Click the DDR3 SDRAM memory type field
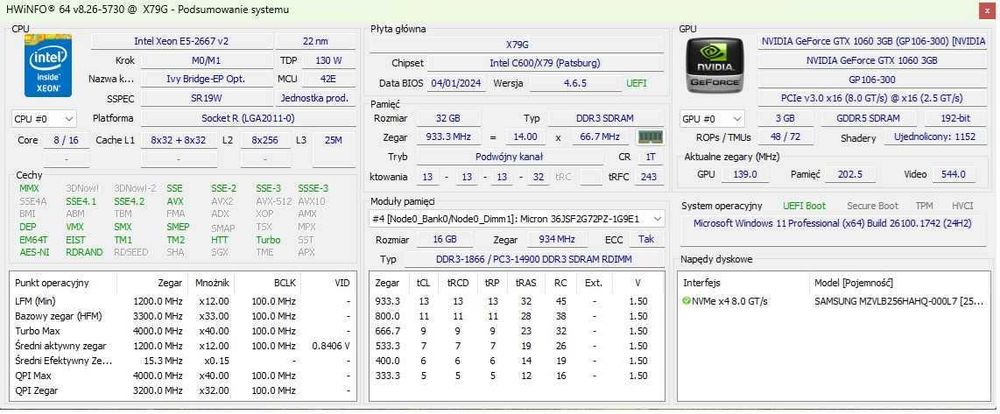This screenshot has height=414, width=1000. pos(606,119)
